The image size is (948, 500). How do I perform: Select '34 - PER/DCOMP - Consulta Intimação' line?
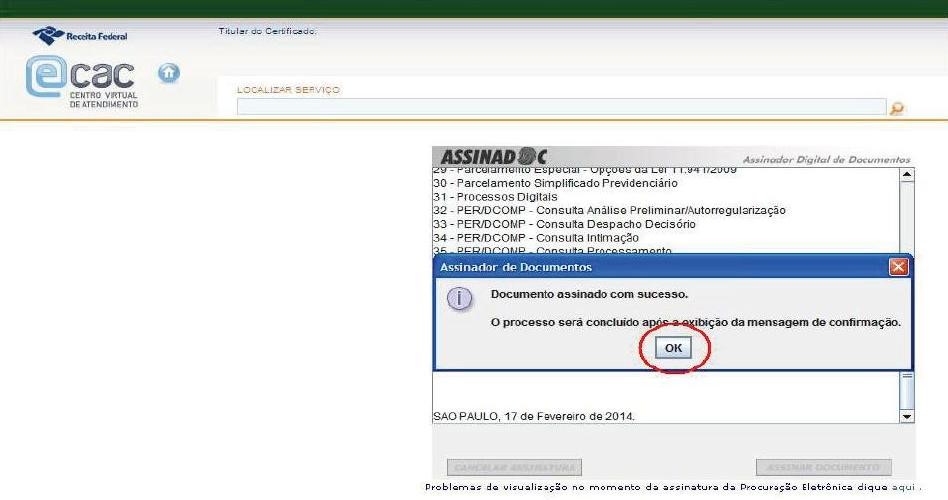click(x=536, y=238)
